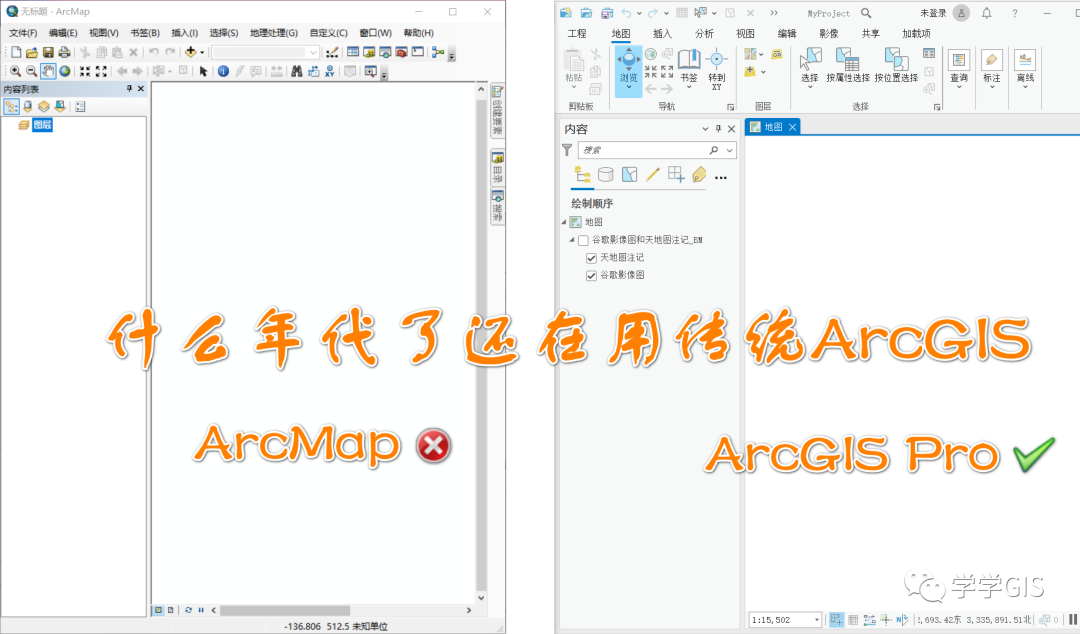Click the Editor toolbar icon in ArcMap
The image size is (1080, 634).
point(332,52)
